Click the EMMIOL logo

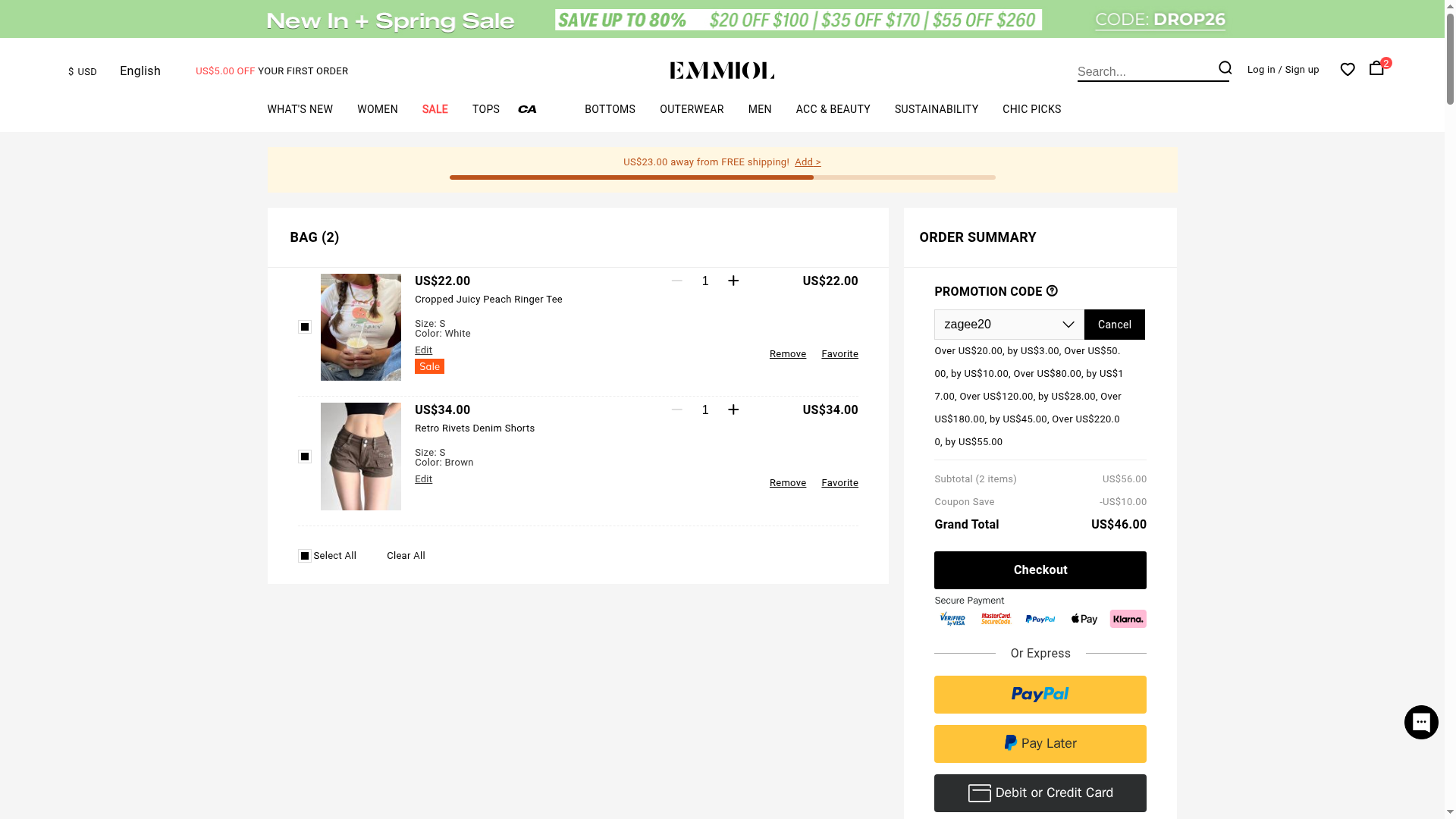(x=722, y=71)
